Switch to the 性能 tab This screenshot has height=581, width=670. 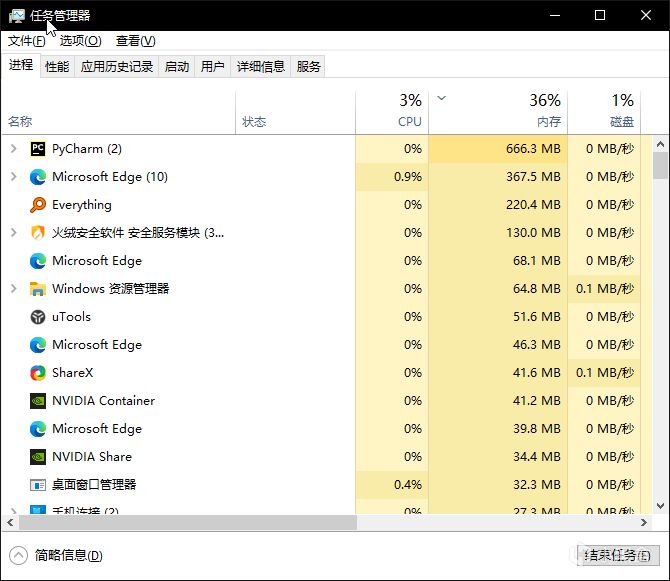[57, 67]
